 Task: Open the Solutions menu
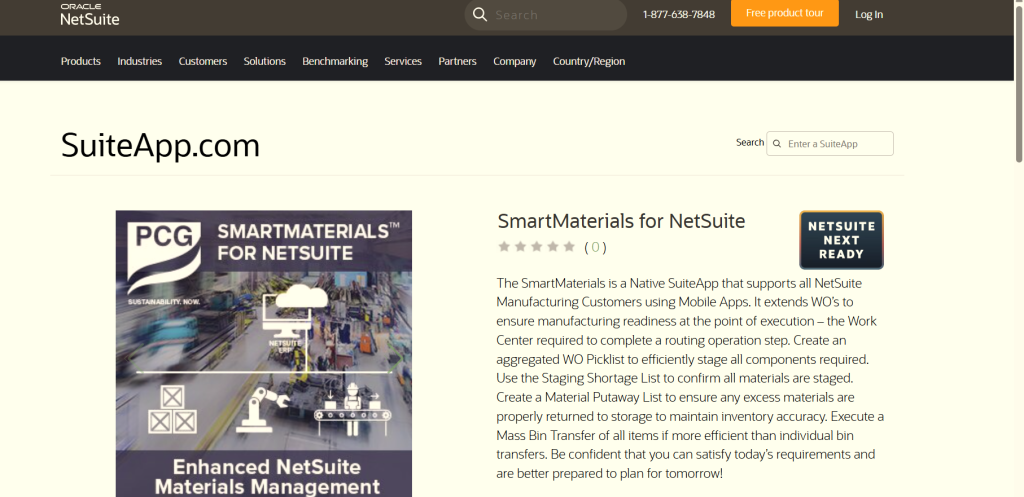[264, 61]
